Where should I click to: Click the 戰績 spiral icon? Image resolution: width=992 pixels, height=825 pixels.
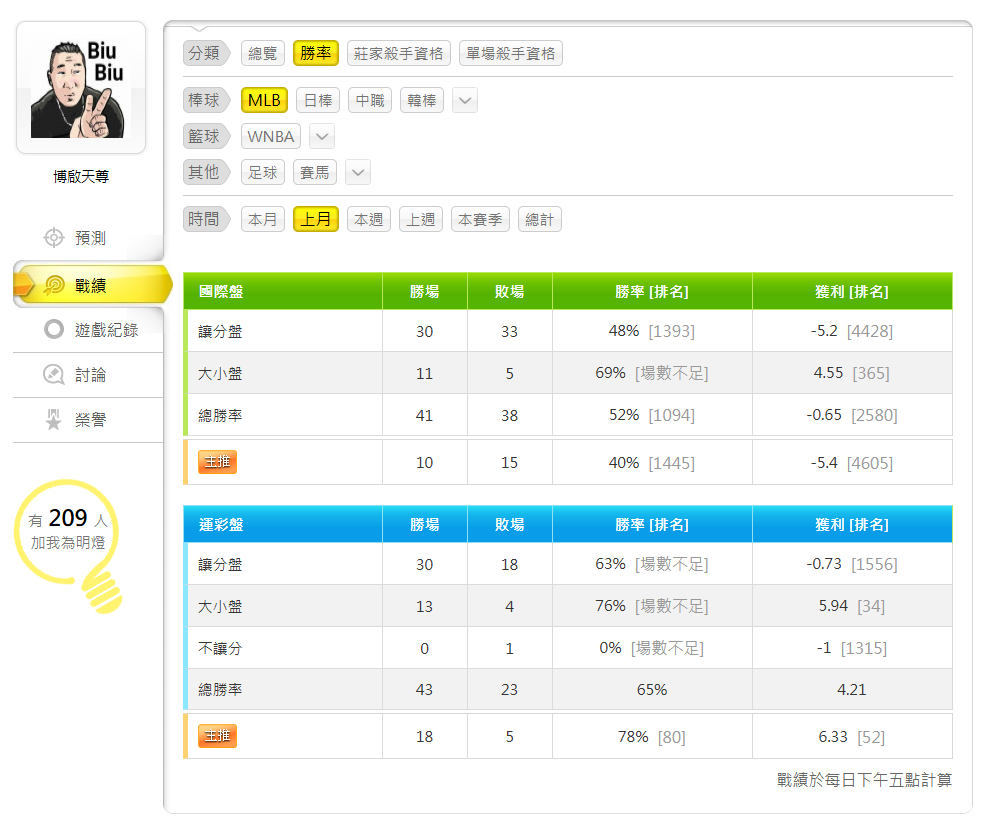click(x=54, y=285)
